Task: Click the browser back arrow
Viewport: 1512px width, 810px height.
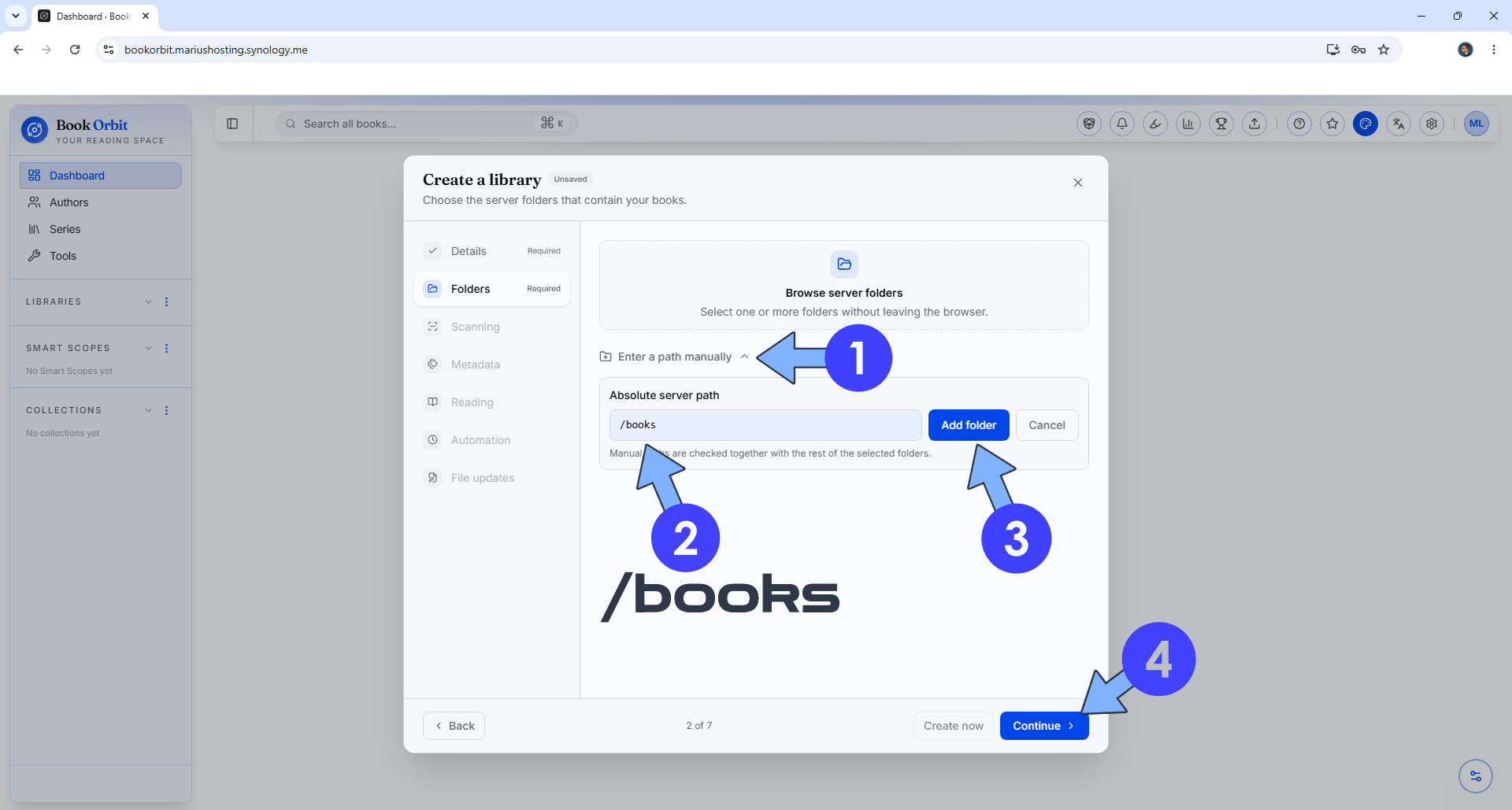Action: 18,50
